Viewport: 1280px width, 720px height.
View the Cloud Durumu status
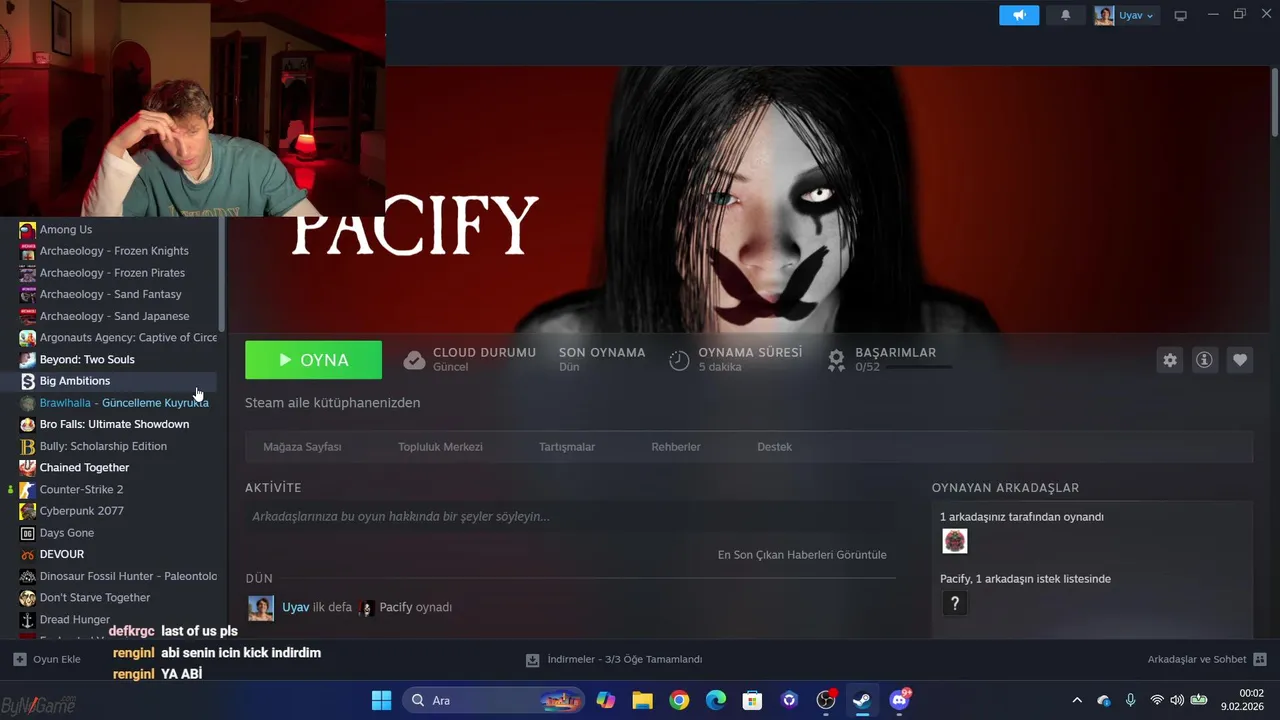[x=470, y=360]
